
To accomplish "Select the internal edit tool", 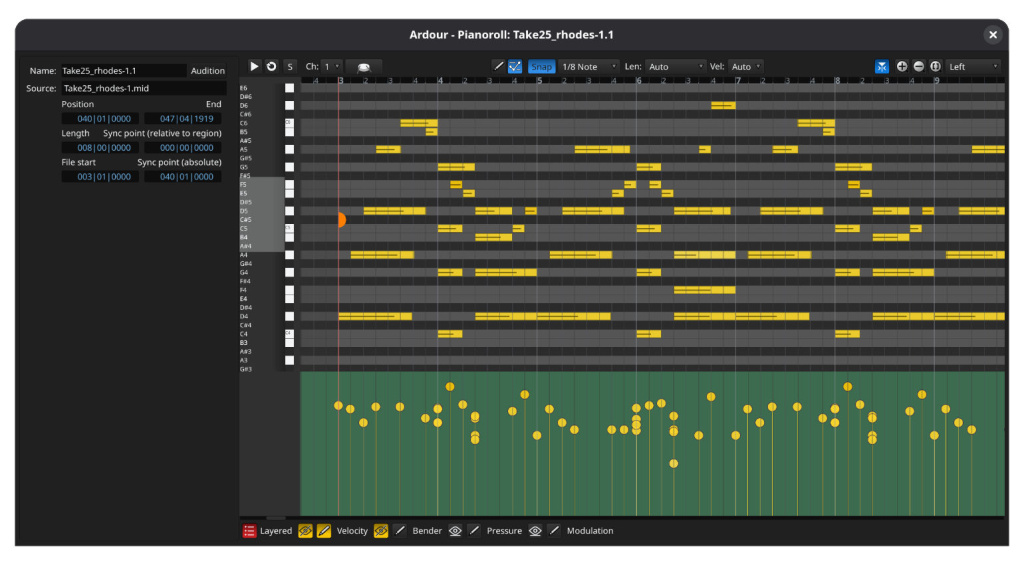I will point(515,66).
